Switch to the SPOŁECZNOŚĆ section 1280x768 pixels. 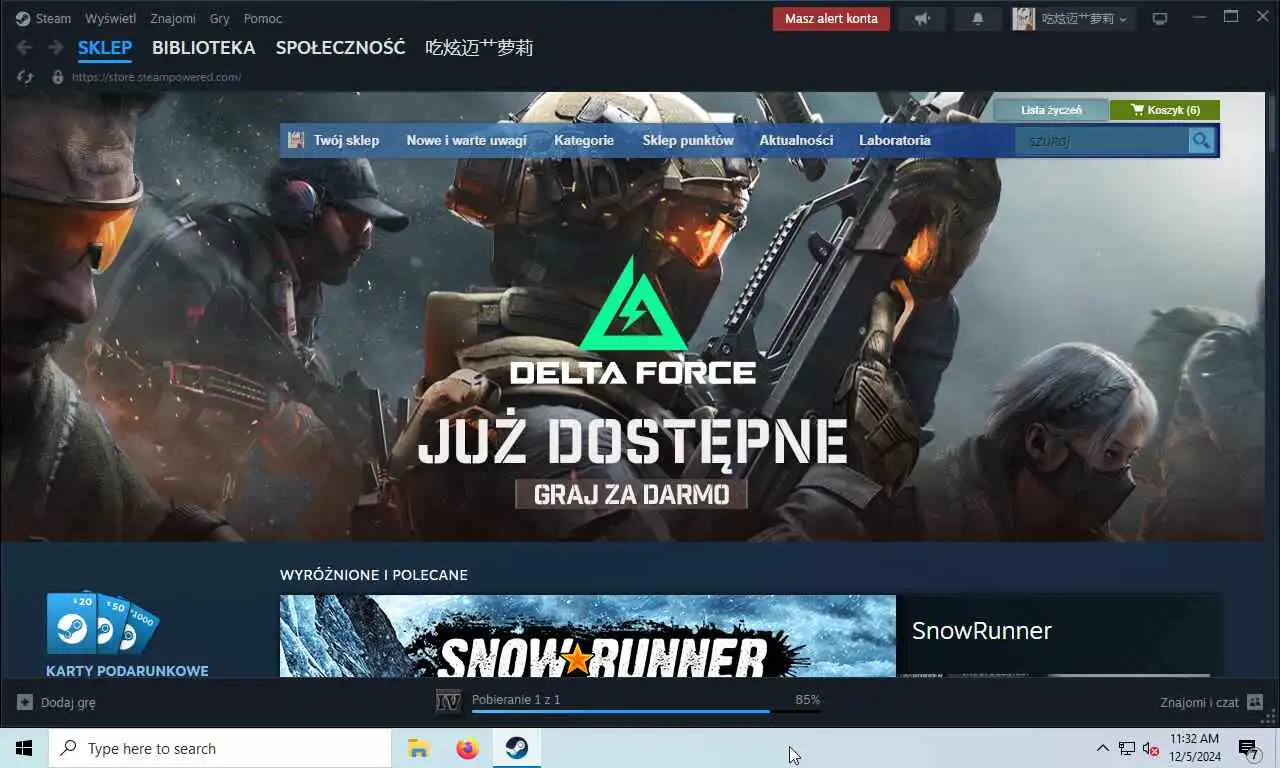point(341,47)
